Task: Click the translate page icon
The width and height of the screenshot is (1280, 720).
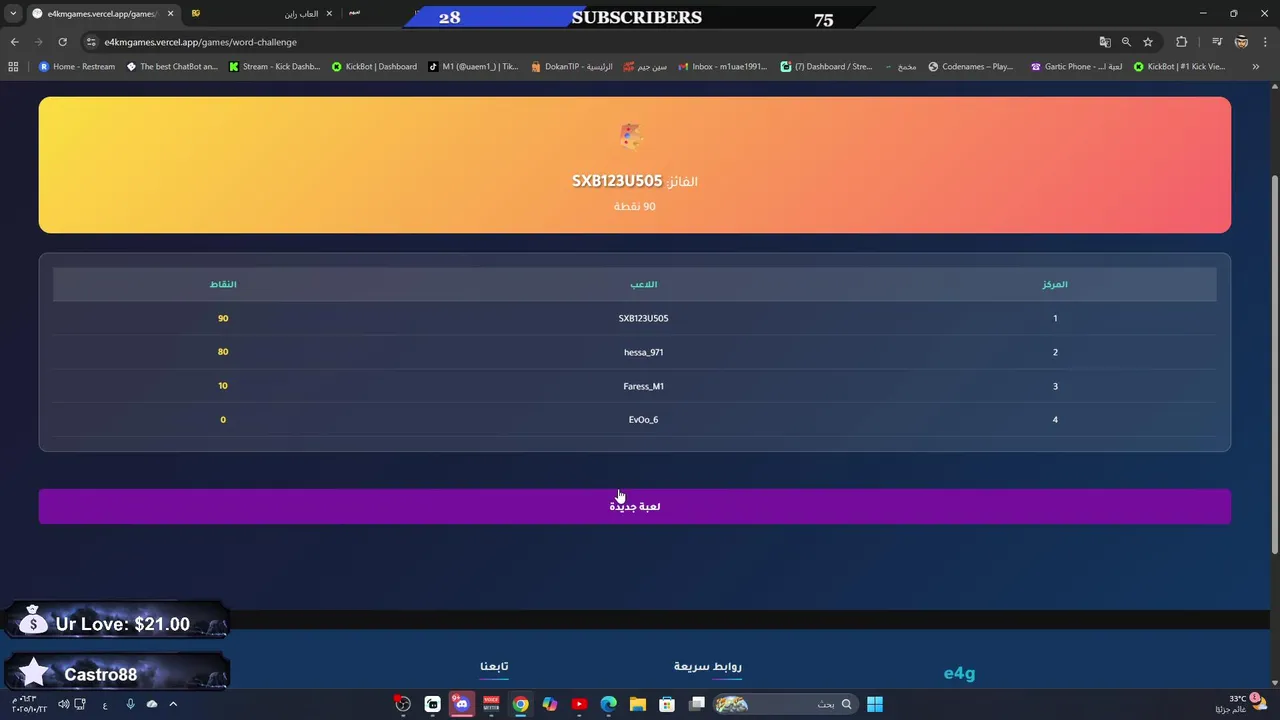Action: tap(1105, 42)
